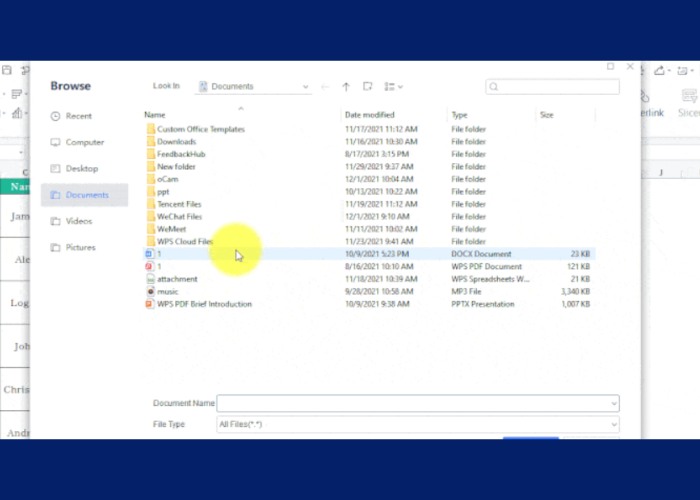Image resolution: width=700 pixels, height=500 pixels.
Task: Click the Videos folder icon
Action: pos(55,221)
